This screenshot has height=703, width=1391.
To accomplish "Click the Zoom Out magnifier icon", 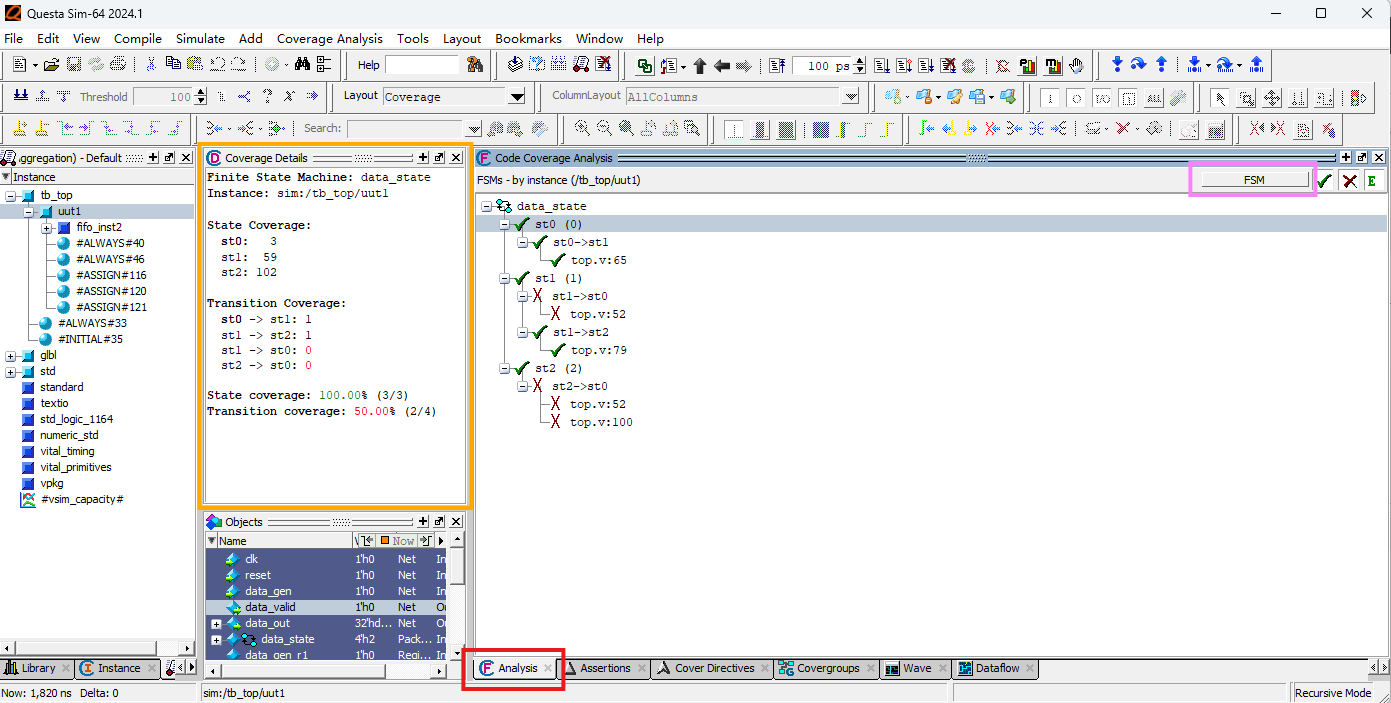I will 604,127.
